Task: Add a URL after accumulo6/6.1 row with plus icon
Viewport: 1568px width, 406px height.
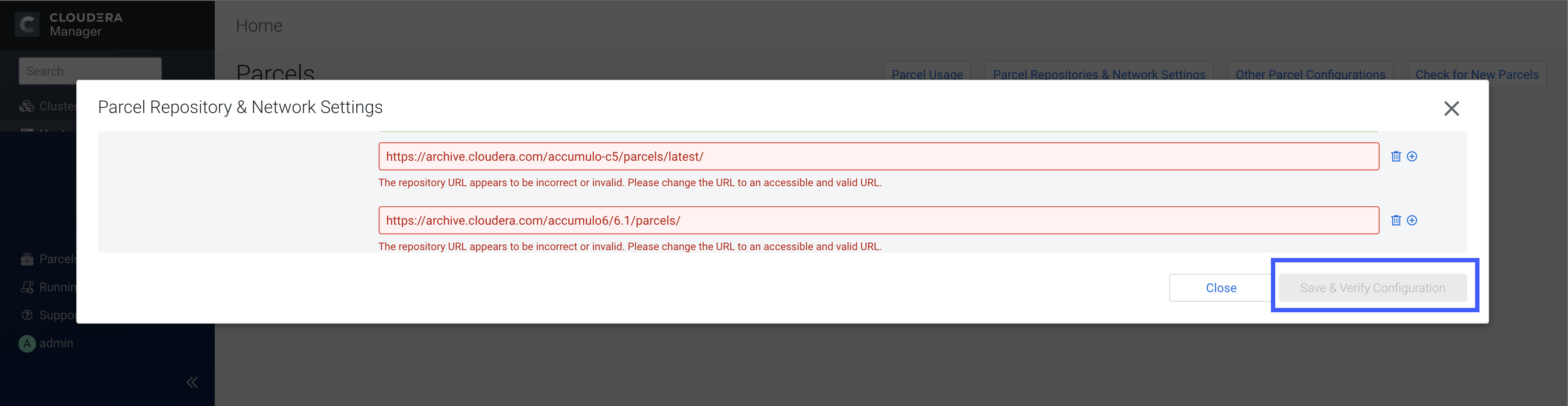Action: tap(1412, 220)
